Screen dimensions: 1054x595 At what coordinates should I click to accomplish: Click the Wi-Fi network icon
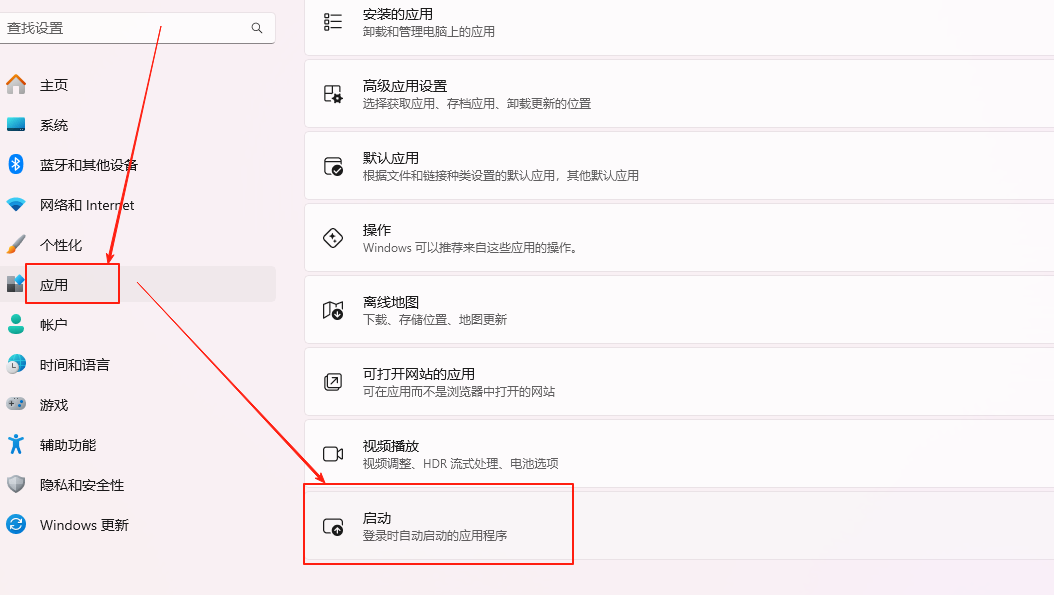[16, 204]
